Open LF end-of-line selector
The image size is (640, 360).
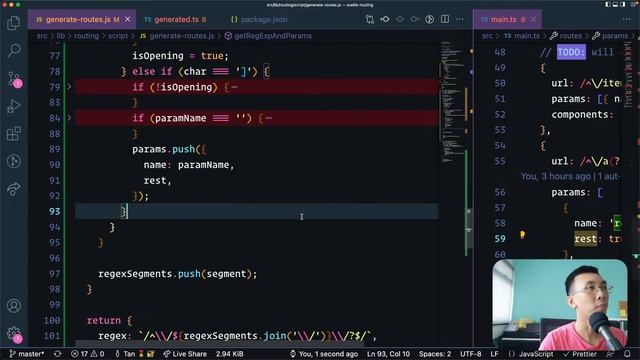[x=494, y=354]
